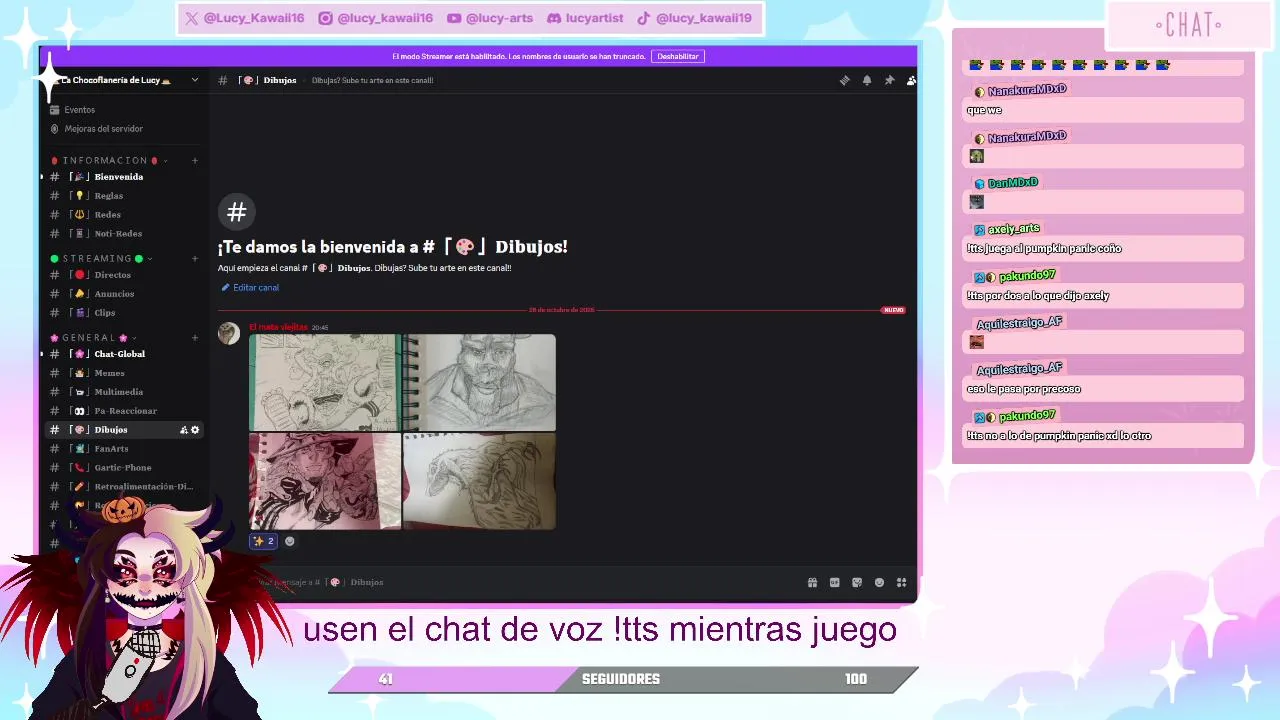Add a channel to STREAMING category
The image size is (1280, 720).
[x=195, y=258]
